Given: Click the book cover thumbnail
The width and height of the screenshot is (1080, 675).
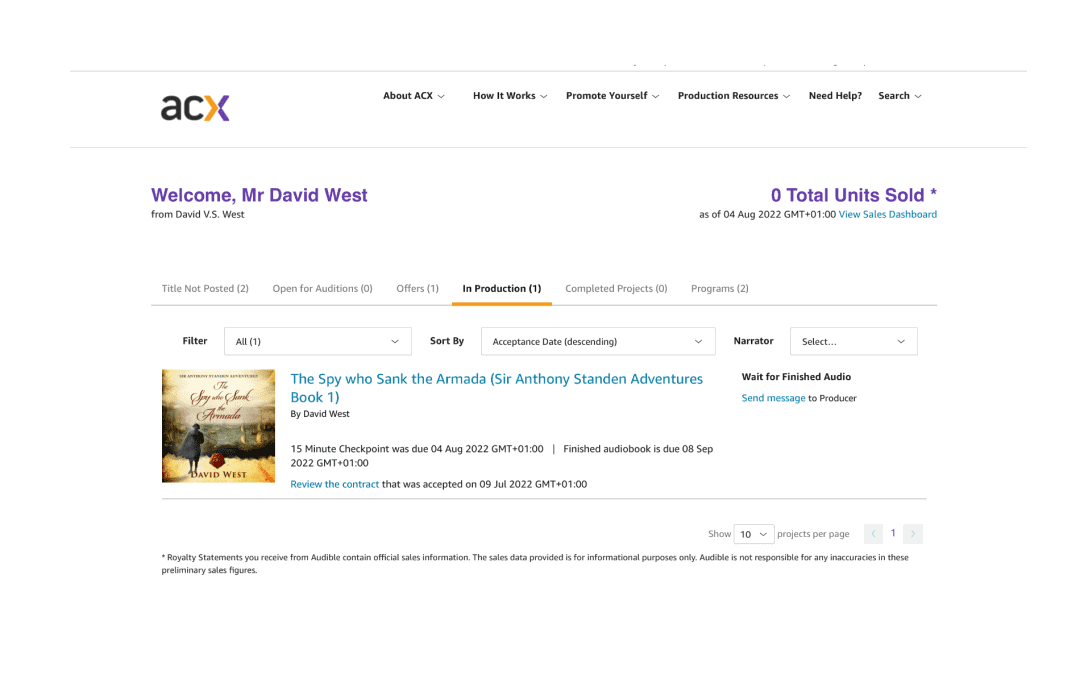Looking at the screenshot, I should coord(218,426).
